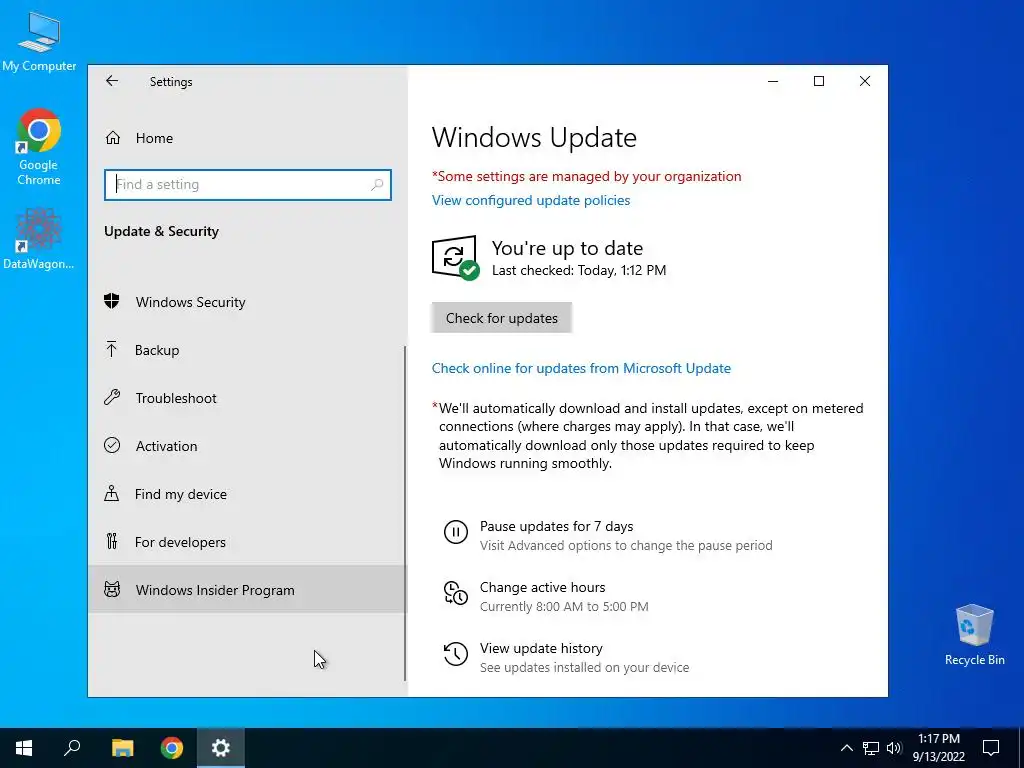Open View update history option
Viewport: 1024px width, 768px height.
click(541, 648)
